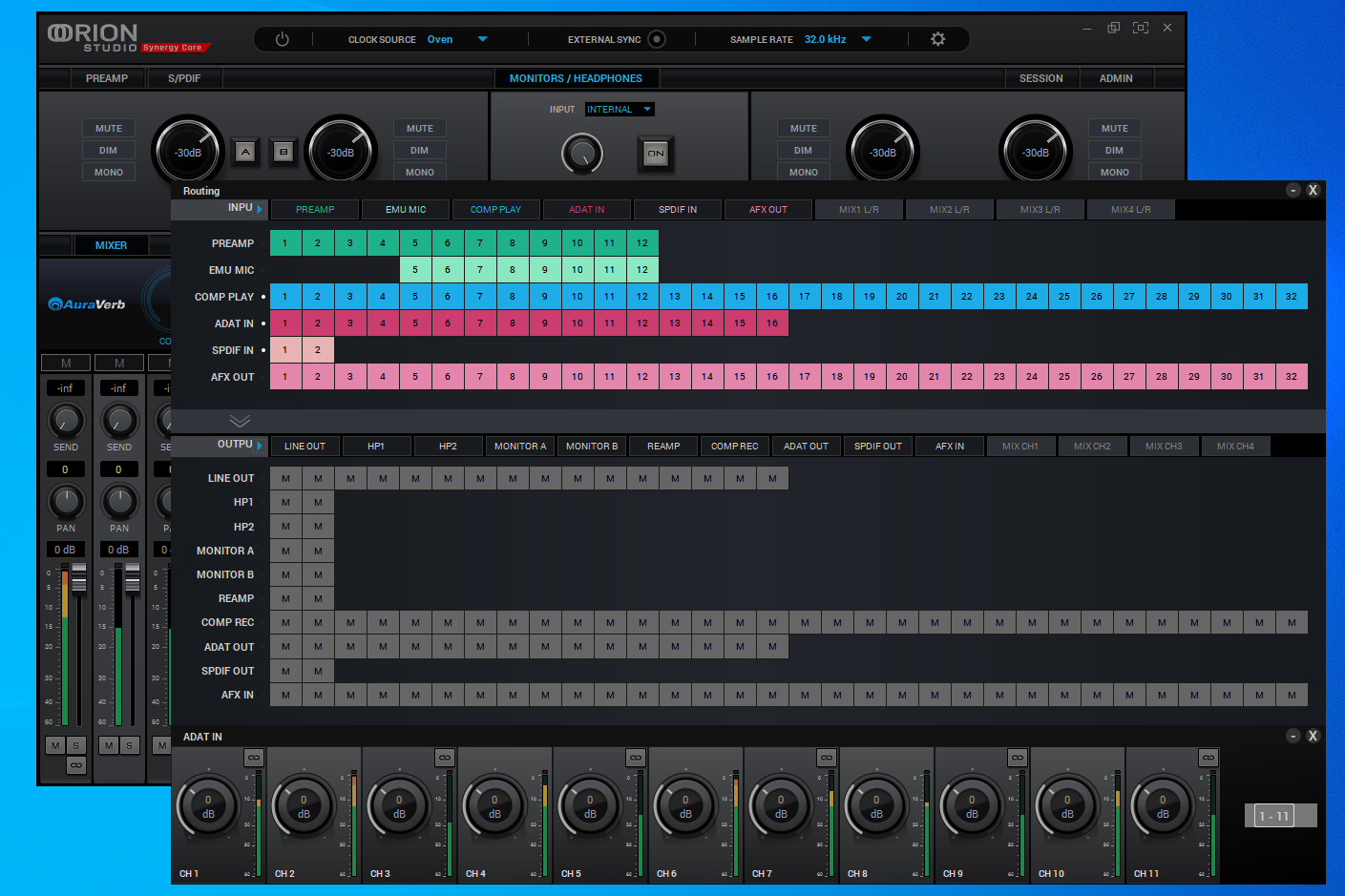Select the ADAT IN routing source tab
Screen dimensions: 1345x896
[x=586, y=209]
